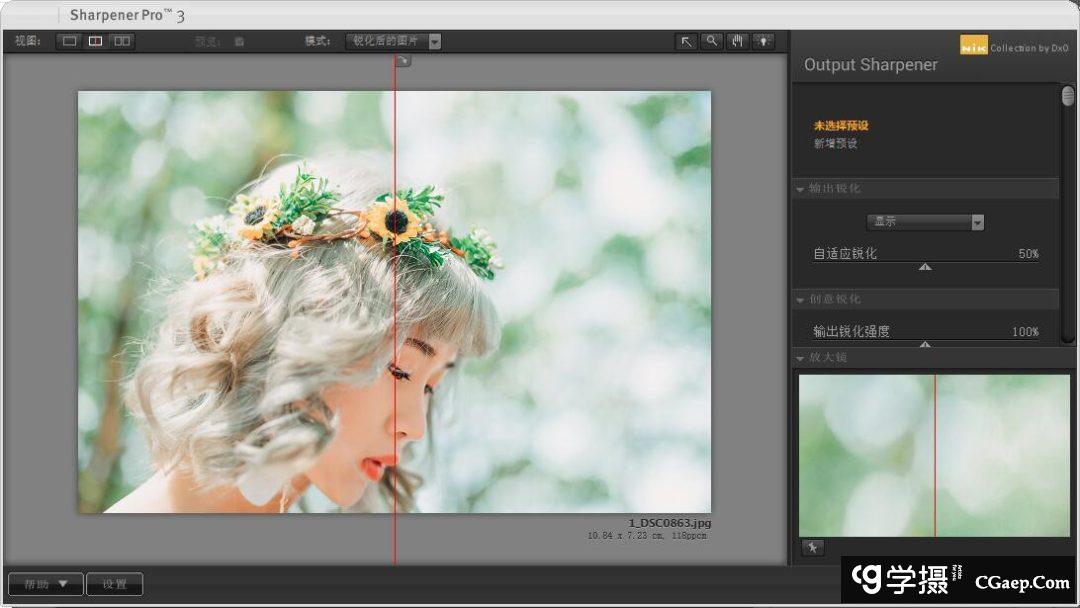Click 新增预设 to add a preset
The height and width of the screenshot is (608, 1080).
[x=835, y=144]
